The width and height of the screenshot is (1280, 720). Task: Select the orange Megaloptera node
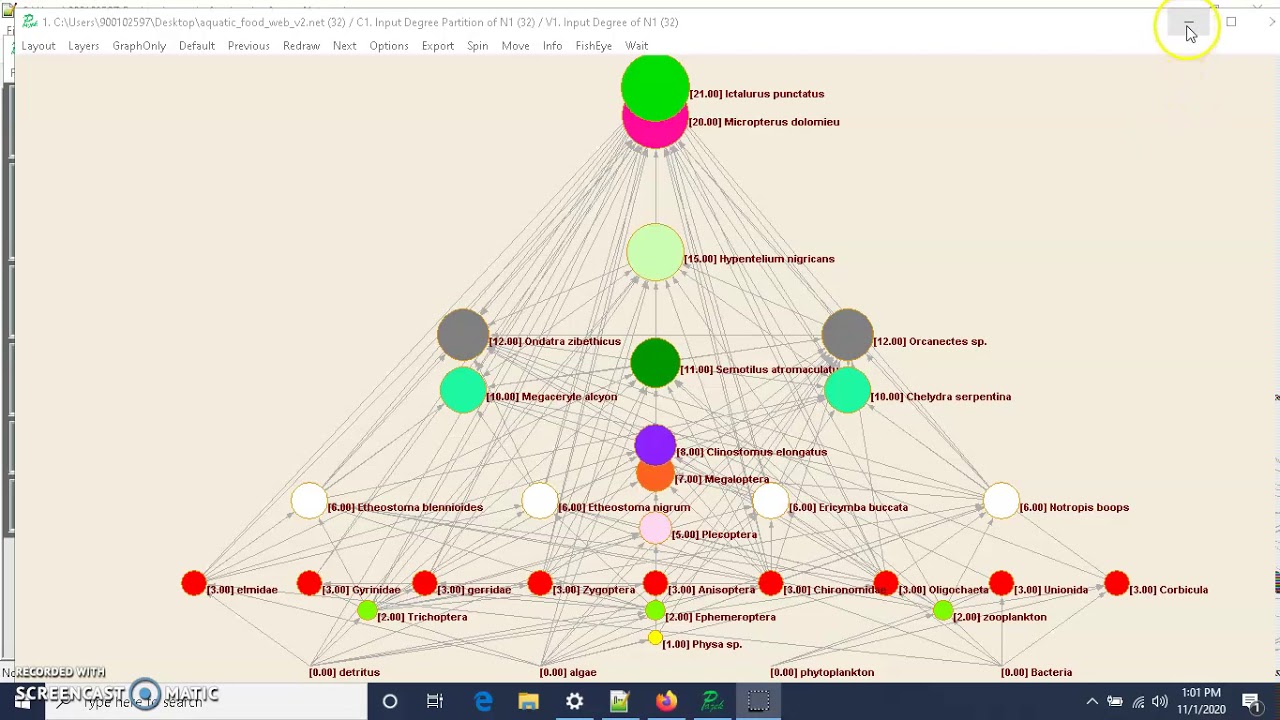click(655, 479)
